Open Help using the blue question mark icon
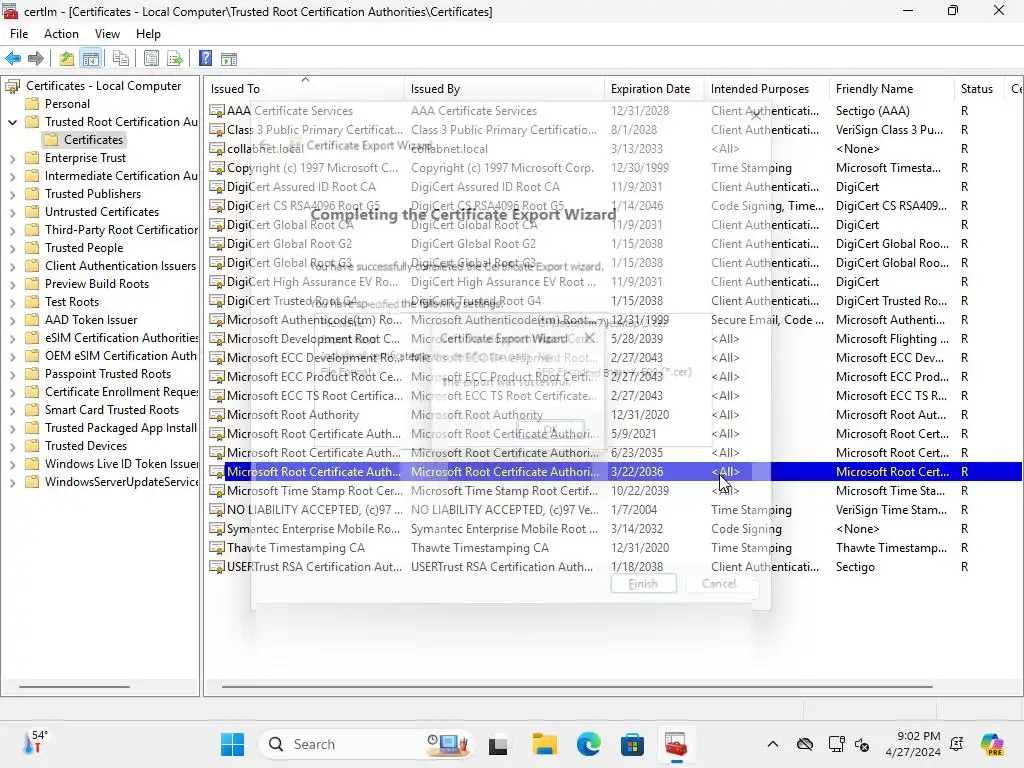The width and height of the screenshot is (1024, 768). [x=205, y=59]
